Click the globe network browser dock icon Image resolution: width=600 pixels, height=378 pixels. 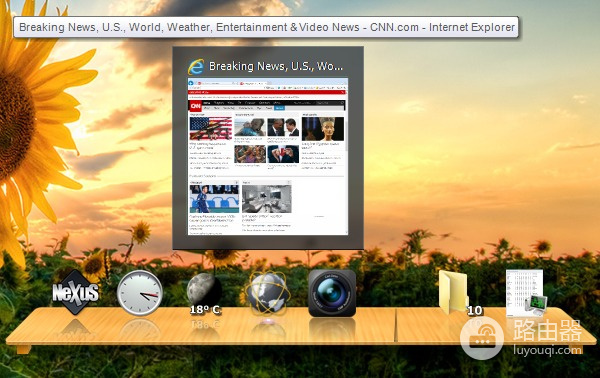click(267, 293)
